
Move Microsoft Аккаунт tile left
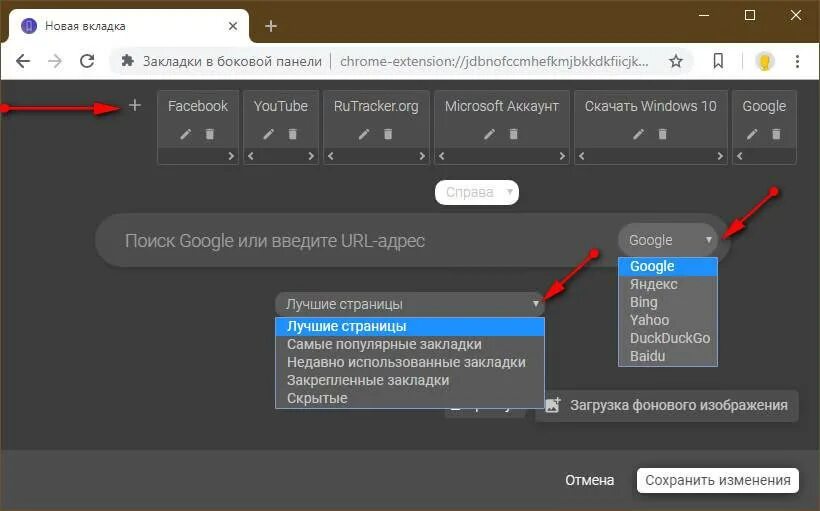point(442,156)
